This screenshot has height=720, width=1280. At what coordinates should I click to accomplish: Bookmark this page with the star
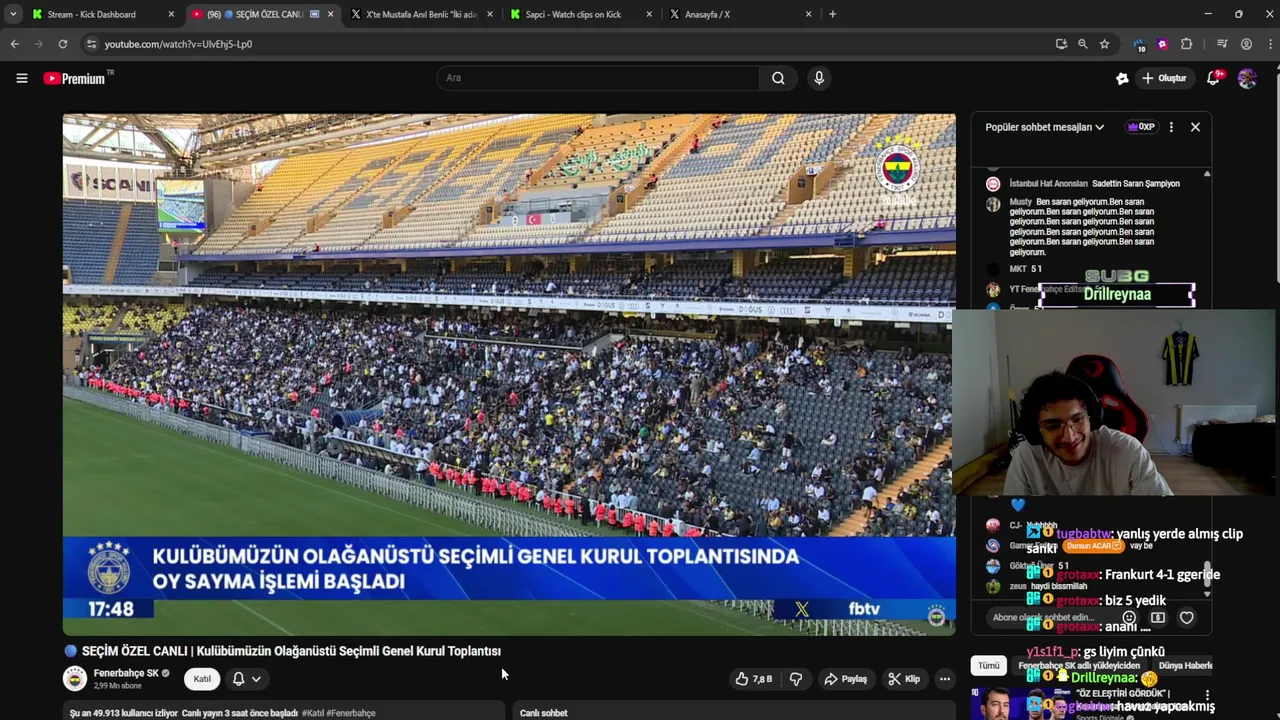coord(1104,44)
